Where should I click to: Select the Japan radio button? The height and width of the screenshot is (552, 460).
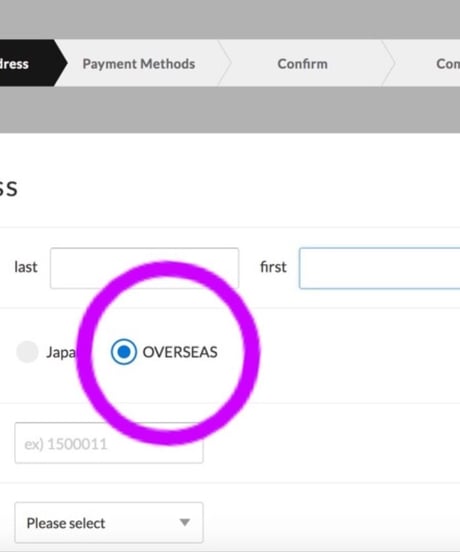(x=27, y=352)
